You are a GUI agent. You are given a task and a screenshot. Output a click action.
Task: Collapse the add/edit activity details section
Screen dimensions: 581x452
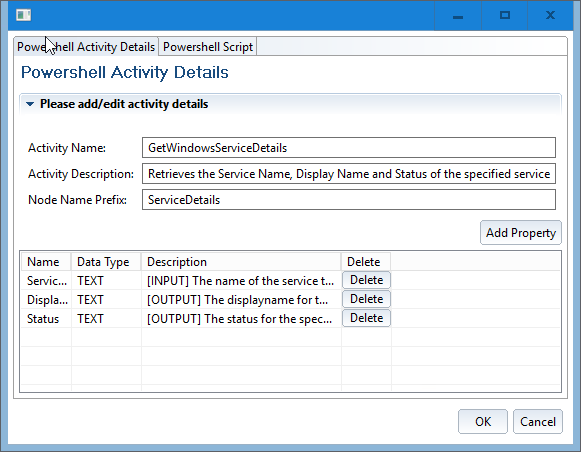(30, 104)
